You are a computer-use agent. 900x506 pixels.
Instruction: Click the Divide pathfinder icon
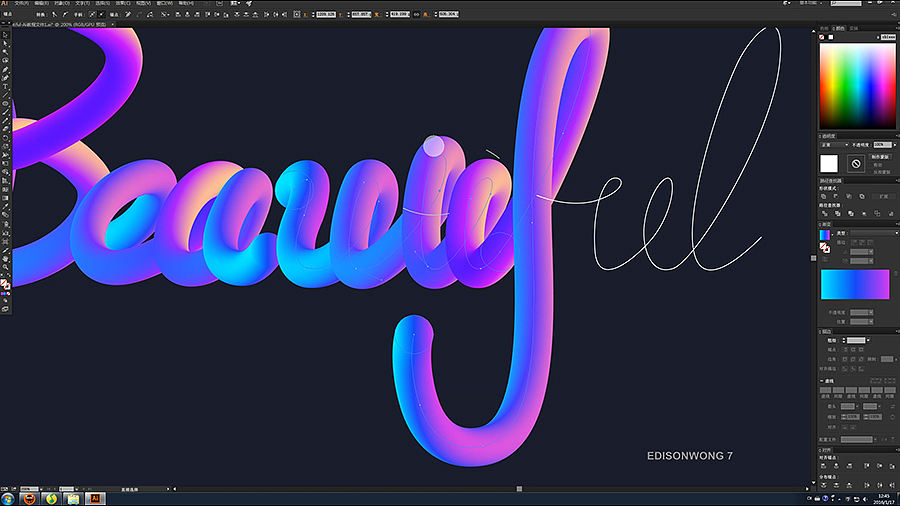[824, 213]
